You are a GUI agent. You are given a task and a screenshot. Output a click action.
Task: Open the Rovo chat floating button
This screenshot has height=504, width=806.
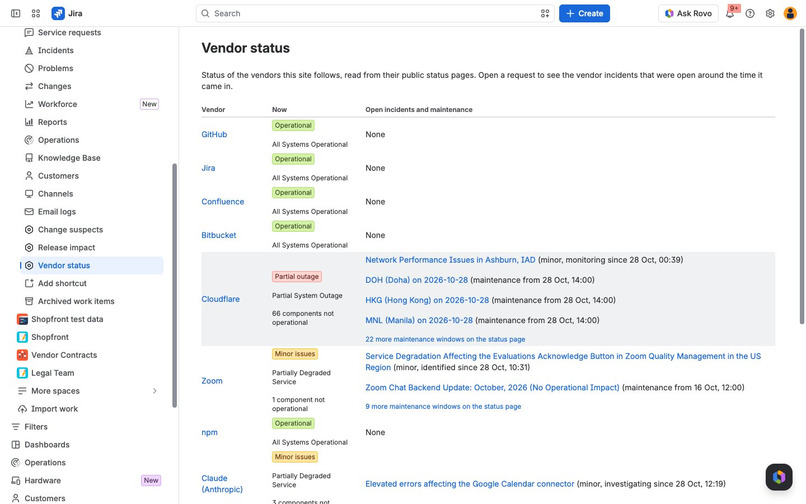tap(779, 477)
